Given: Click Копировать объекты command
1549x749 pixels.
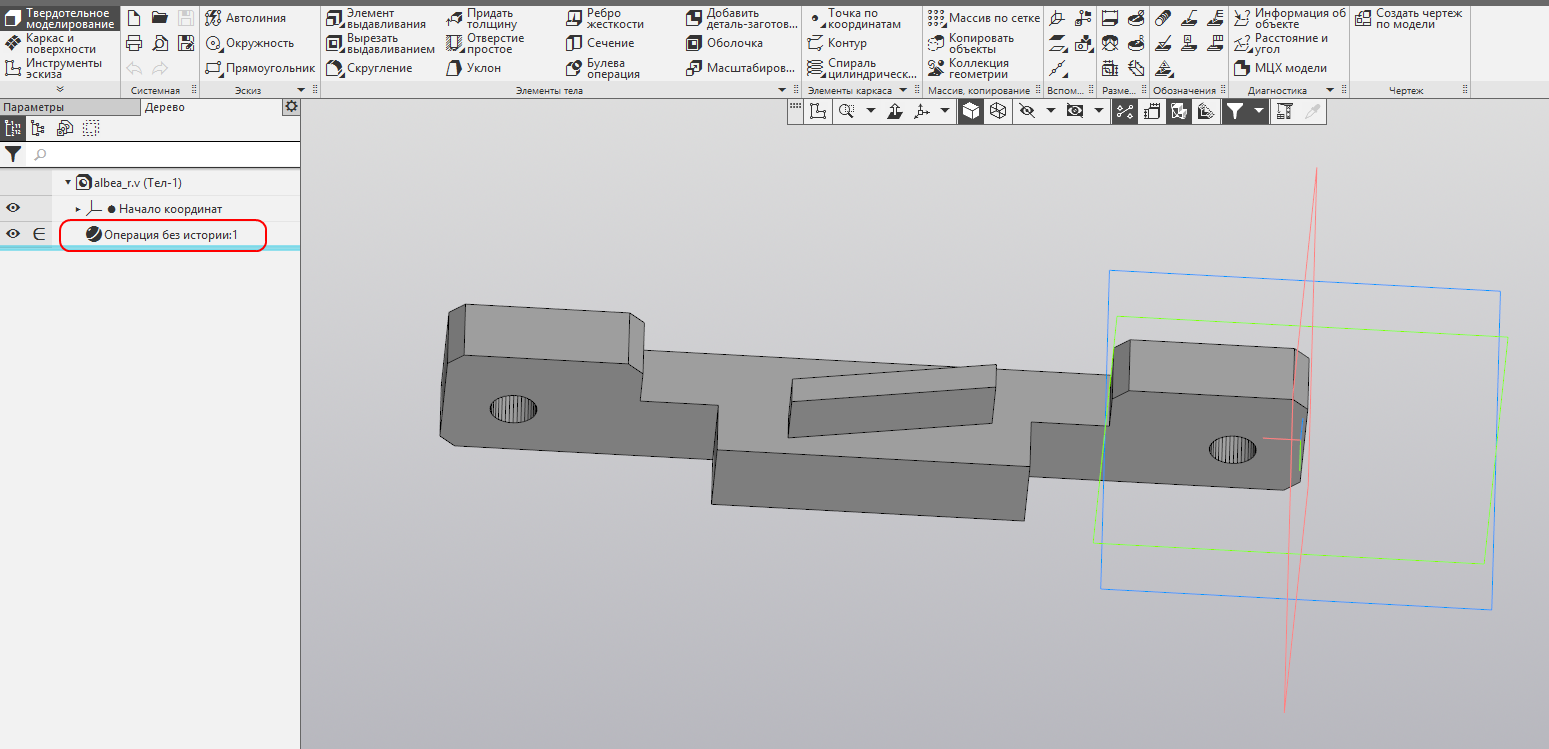Looking at the screenshot, I should click(x=970, y=43).
